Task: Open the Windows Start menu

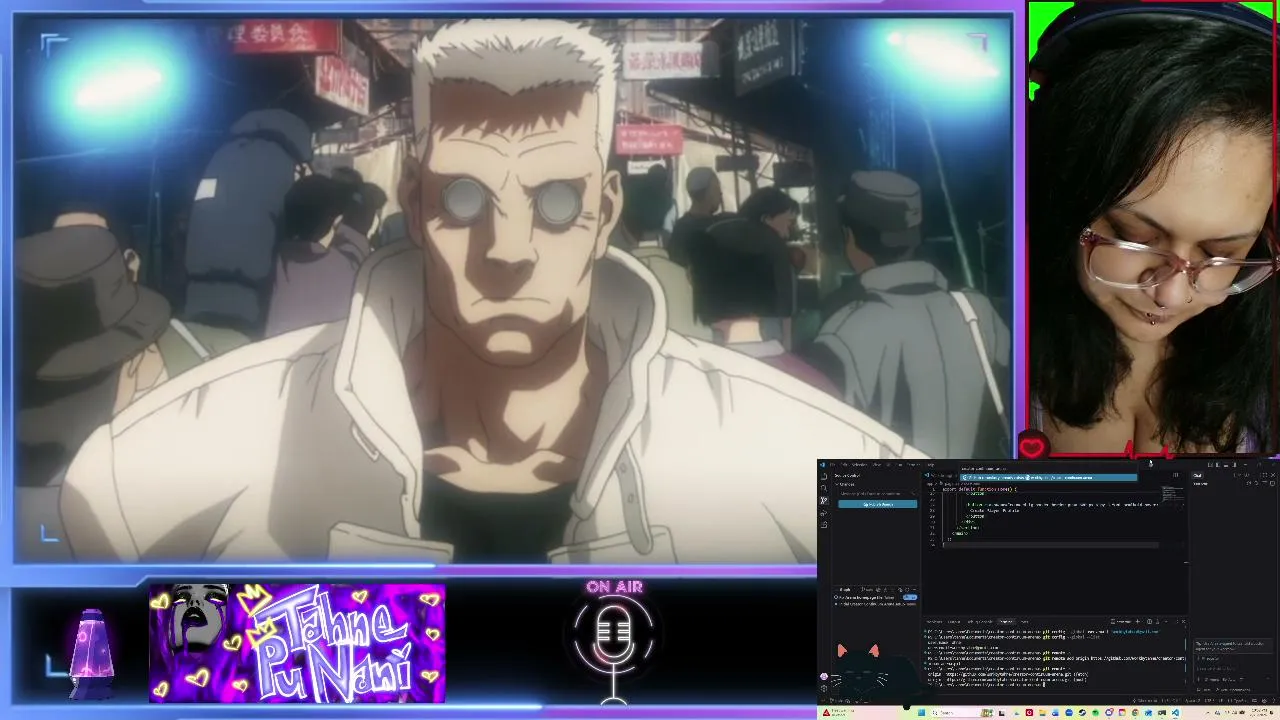Action: point(922,713)
